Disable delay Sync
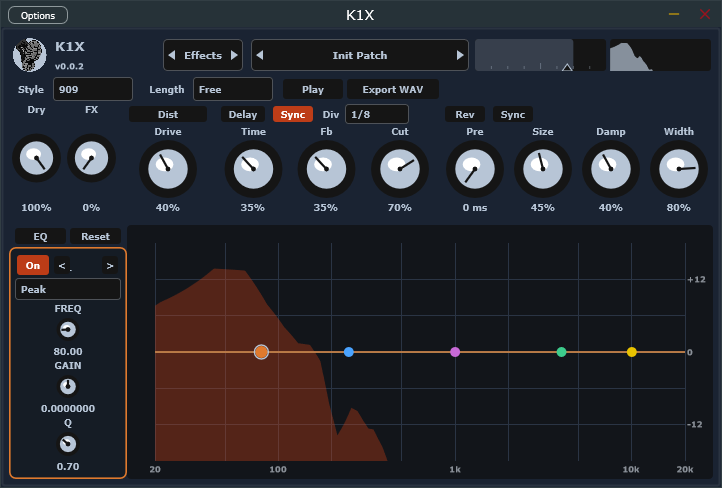 pos(293,114)
